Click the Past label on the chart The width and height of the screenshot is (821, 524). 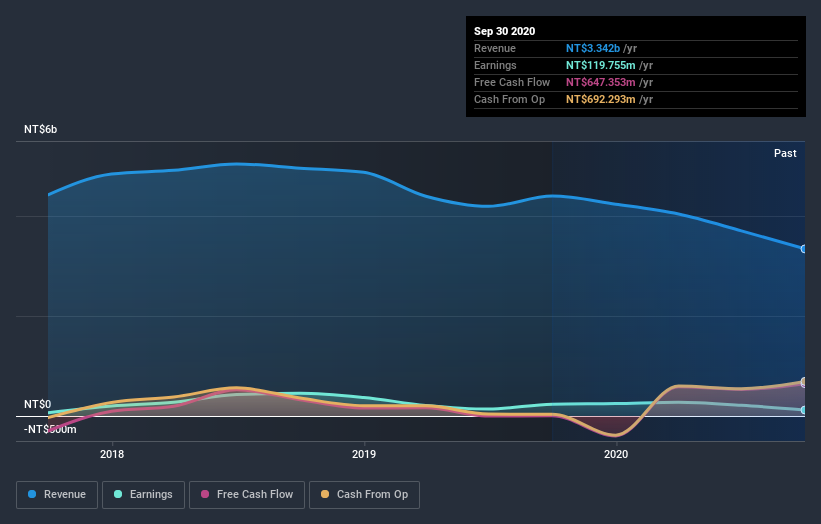(785, 153)
